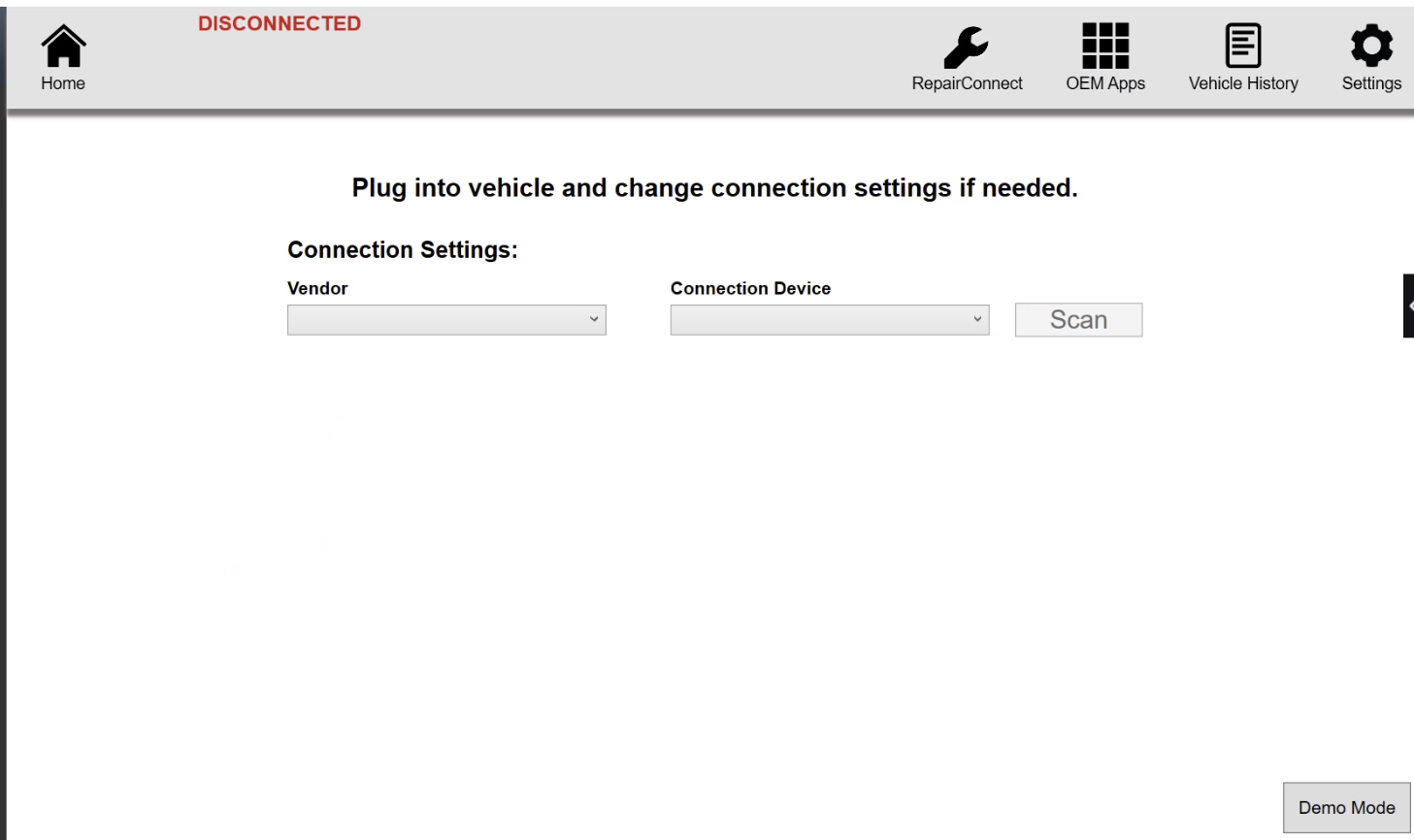
Task: Click the Connection Settings heading
Action: [x=403, y=250]
